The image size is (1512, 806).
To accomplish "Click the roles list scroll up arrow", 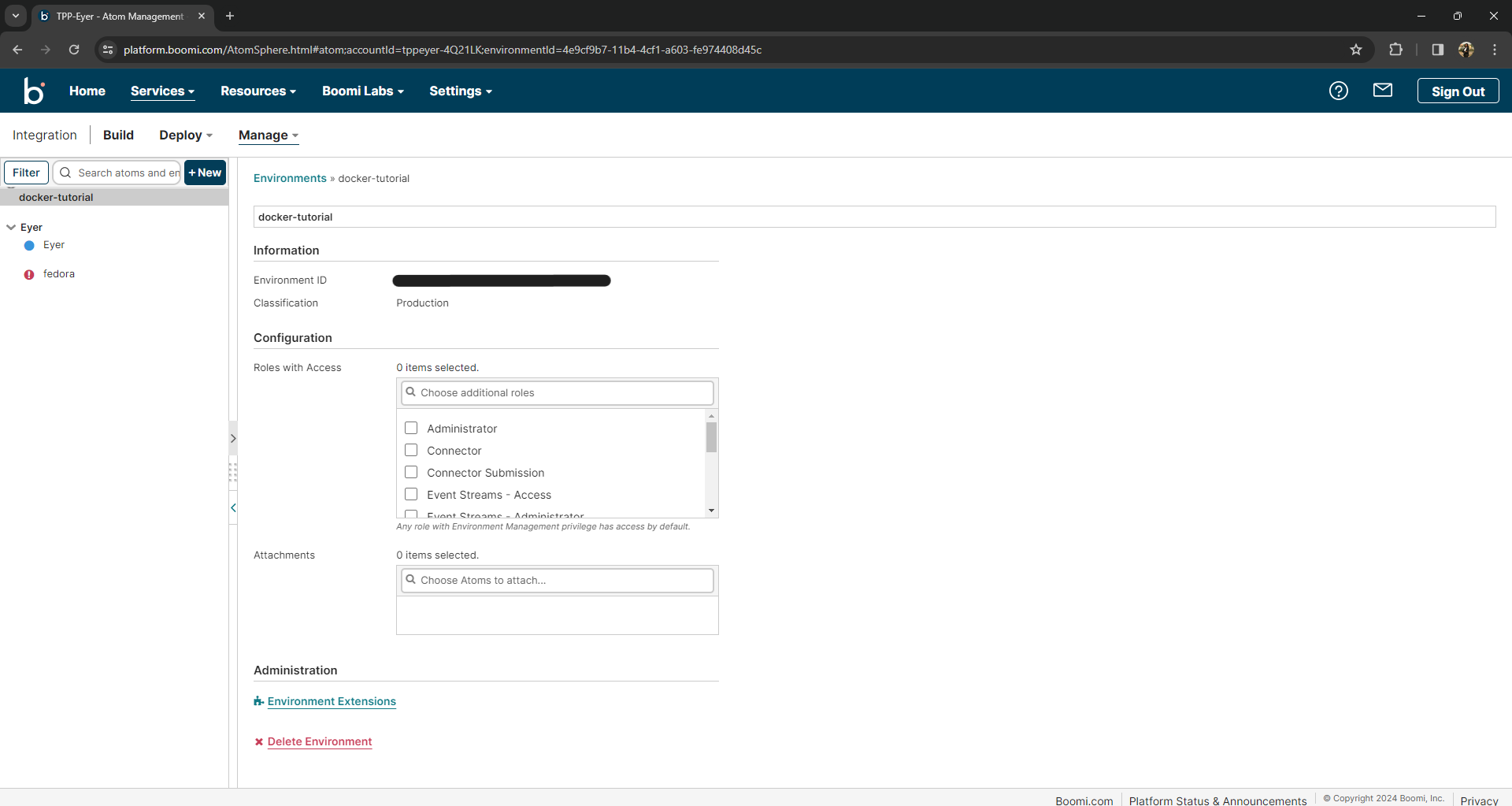I will tap(711, 415).
